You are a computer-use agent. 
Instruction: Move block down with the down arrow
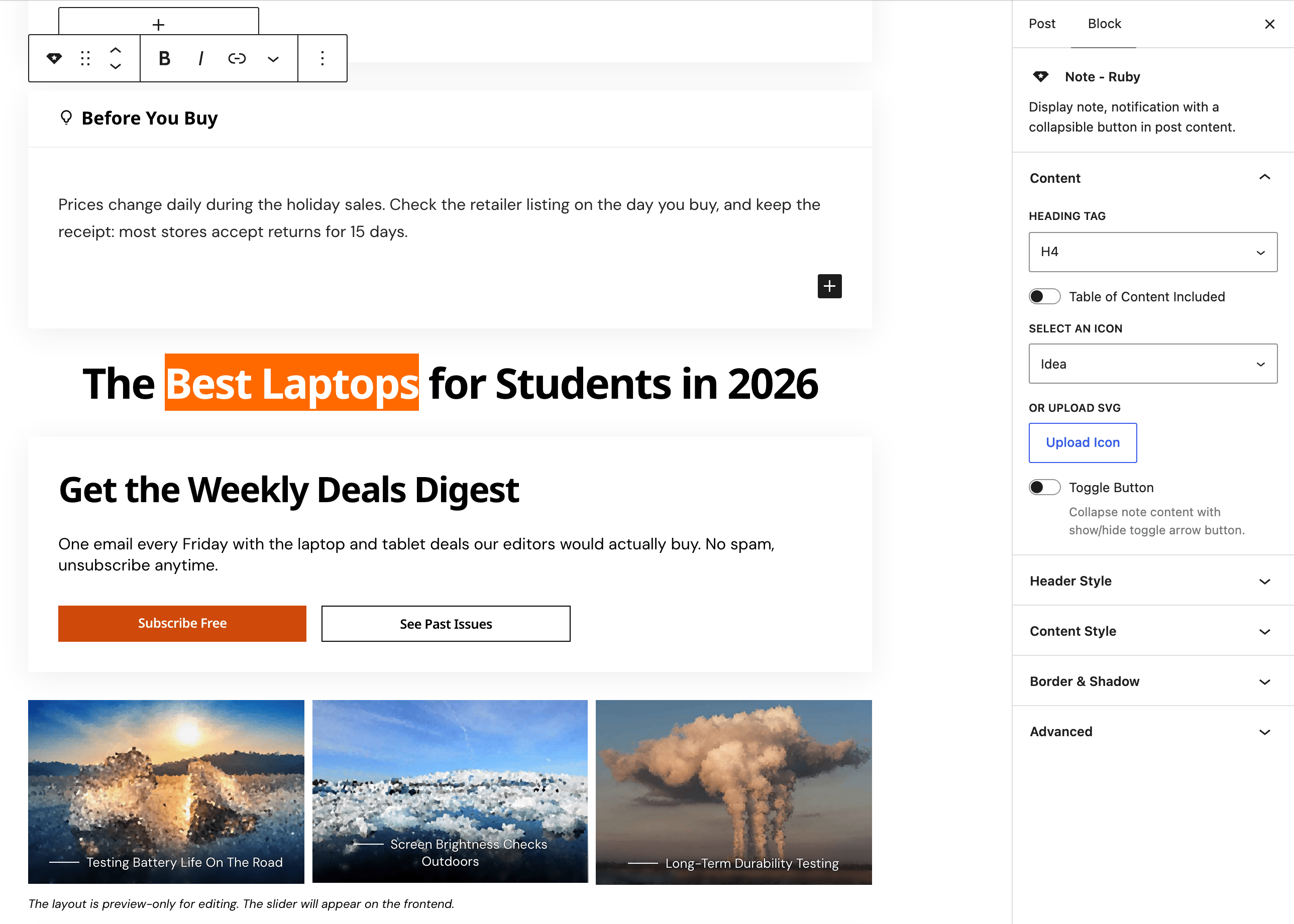116,67
